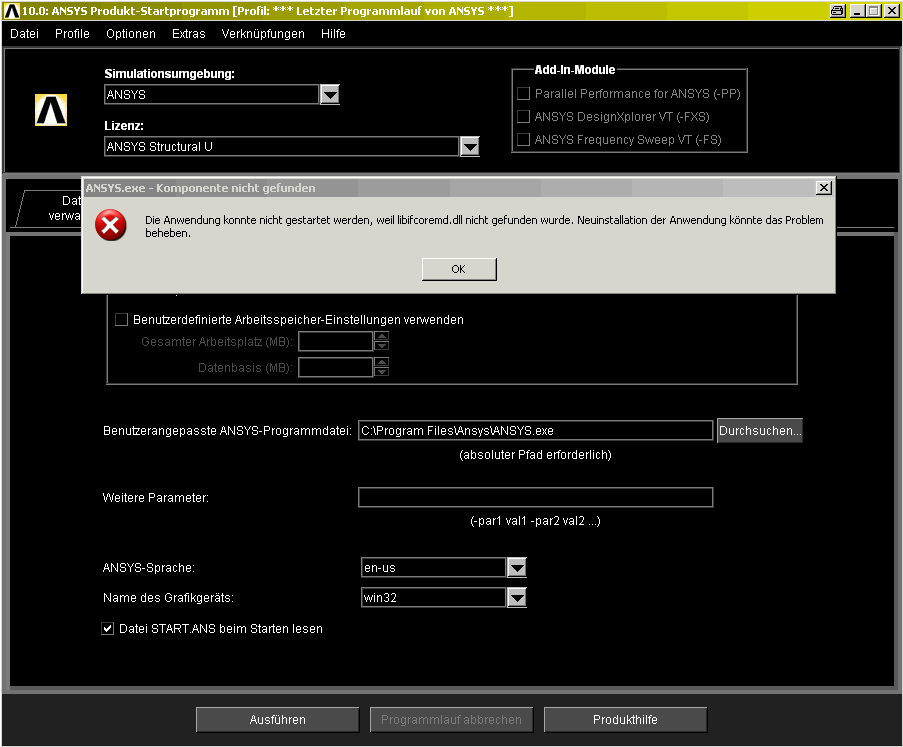This screenshot has width=903, height=747.
Task: Decrease Datenbasis with down spinner
Action: (381, 372)
